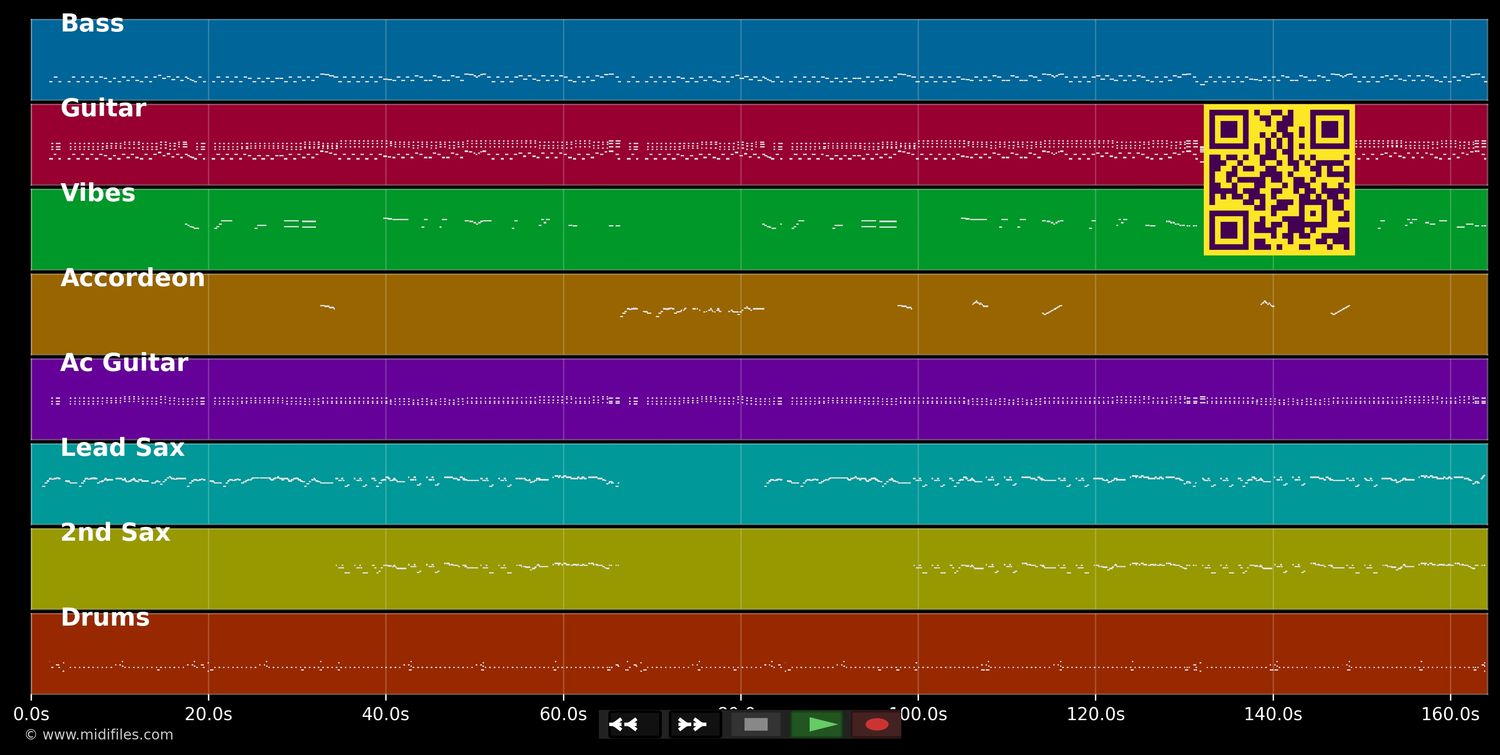Screen dimensions: 1500x755
Task: Jump to the 120.0s timeline marker
Action: click(x=1095, y=714)
